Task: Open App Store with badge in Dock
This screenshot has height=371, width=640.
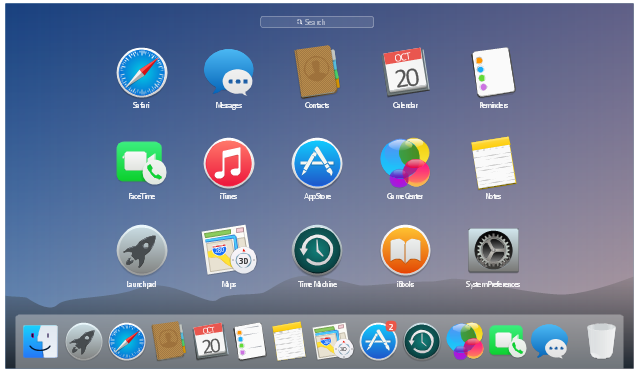Action: pyautogui.click(x=378, y=341)
